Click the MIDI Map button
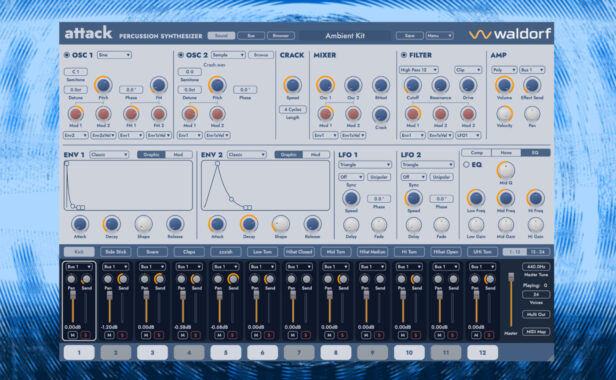The width and height of the screenshot is (616, 380). [536, 332]
